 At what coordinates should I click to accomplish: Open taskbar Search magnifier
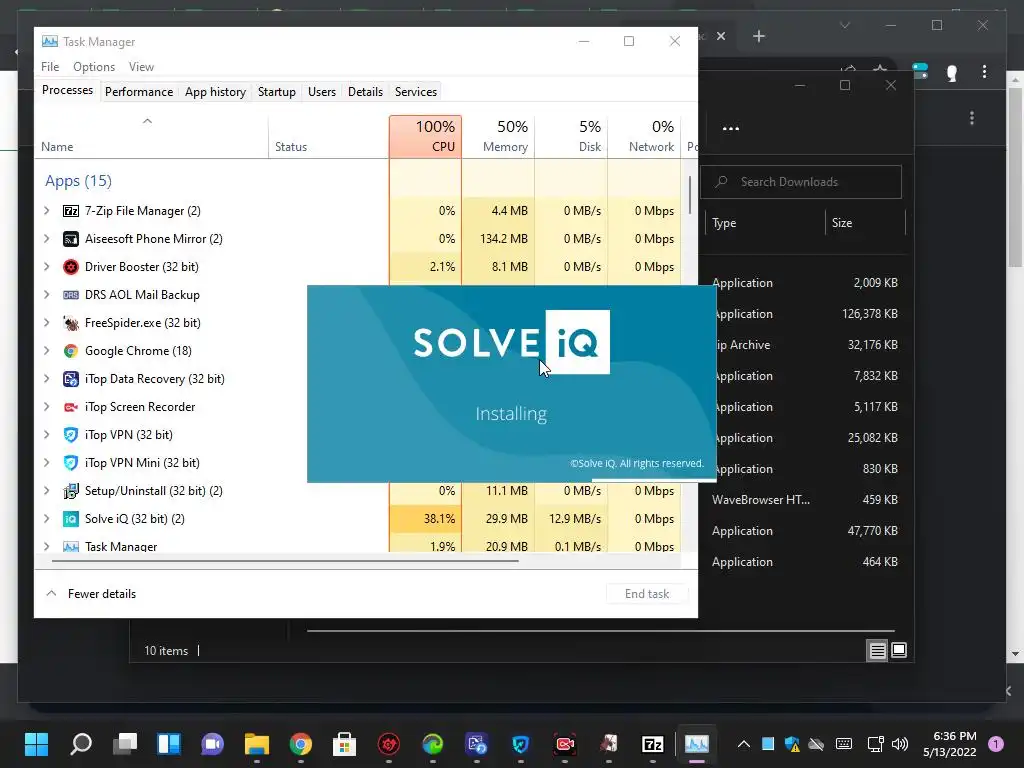[x=81, y=744]
